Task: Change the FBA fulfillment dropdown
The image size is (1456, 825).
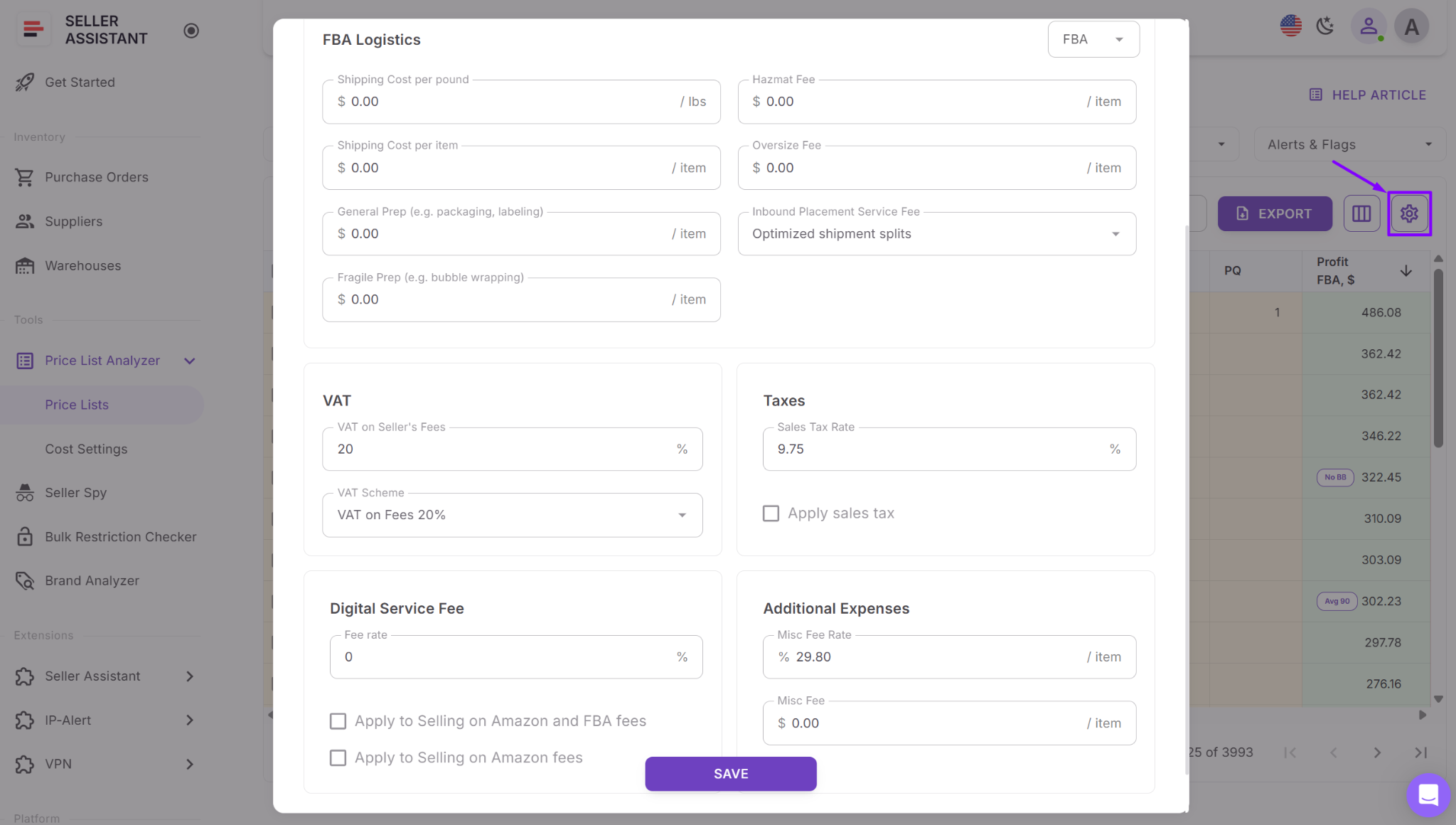Action: click(1093, 39)
